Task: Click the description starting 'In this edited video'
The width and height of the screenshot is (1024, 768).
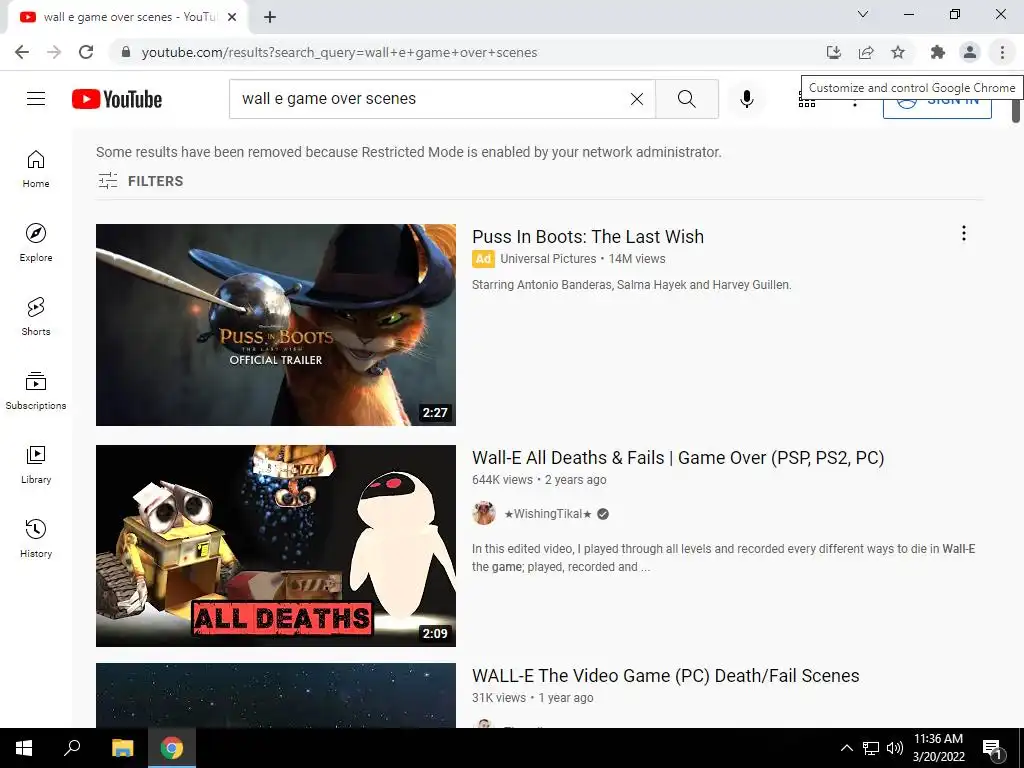Action: [x=724, y=558]
